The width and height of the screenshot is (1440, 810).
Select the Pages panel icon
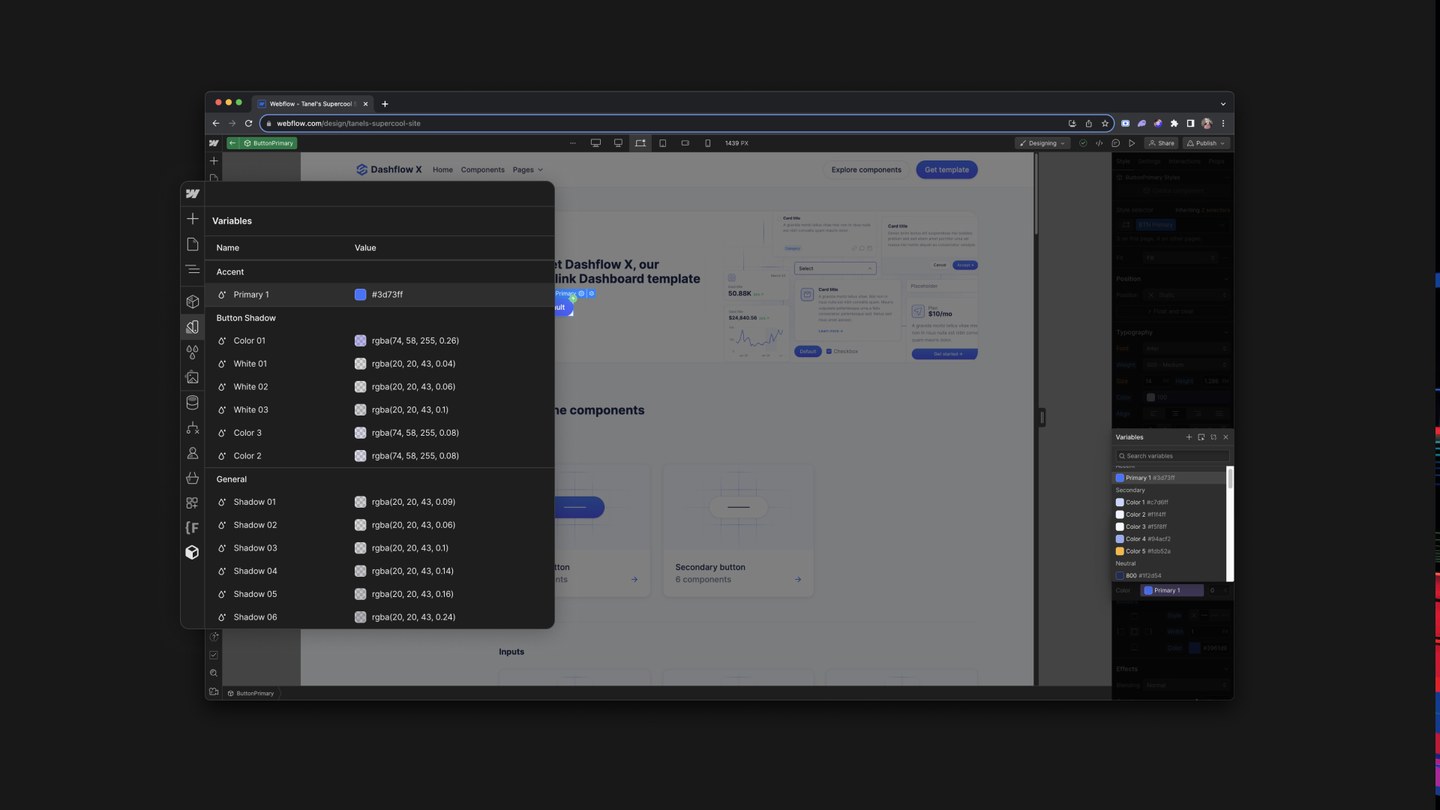tap(192, 243)
